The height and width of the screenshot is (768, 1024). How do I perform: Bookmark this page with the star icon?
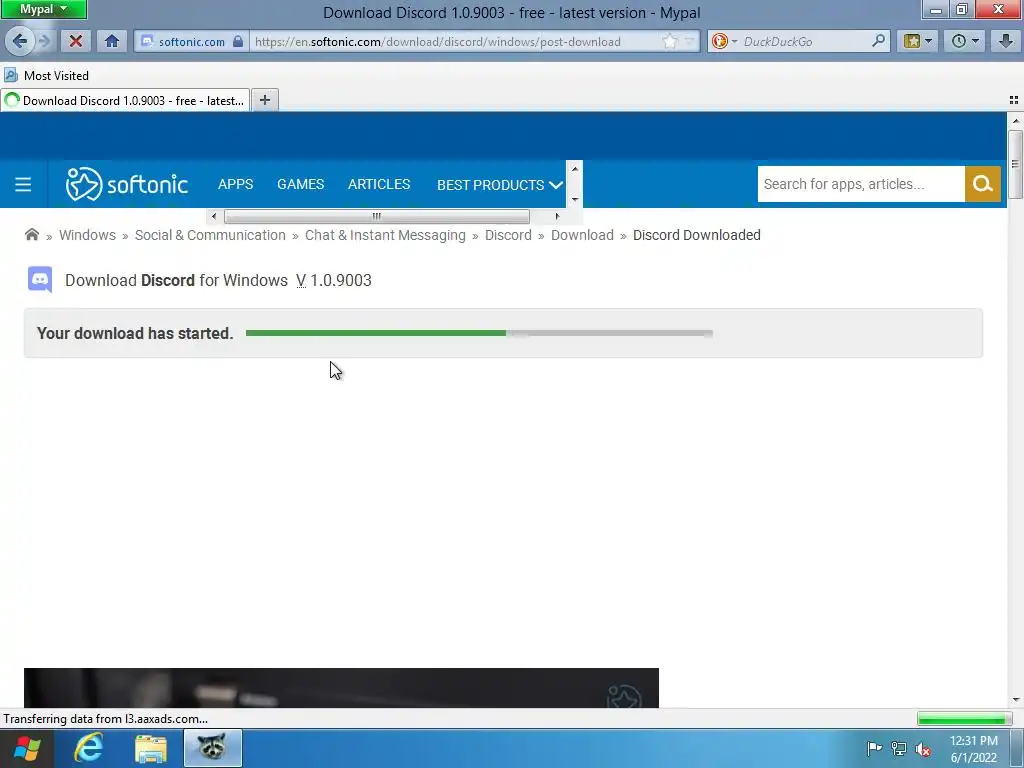pos(670,41)
